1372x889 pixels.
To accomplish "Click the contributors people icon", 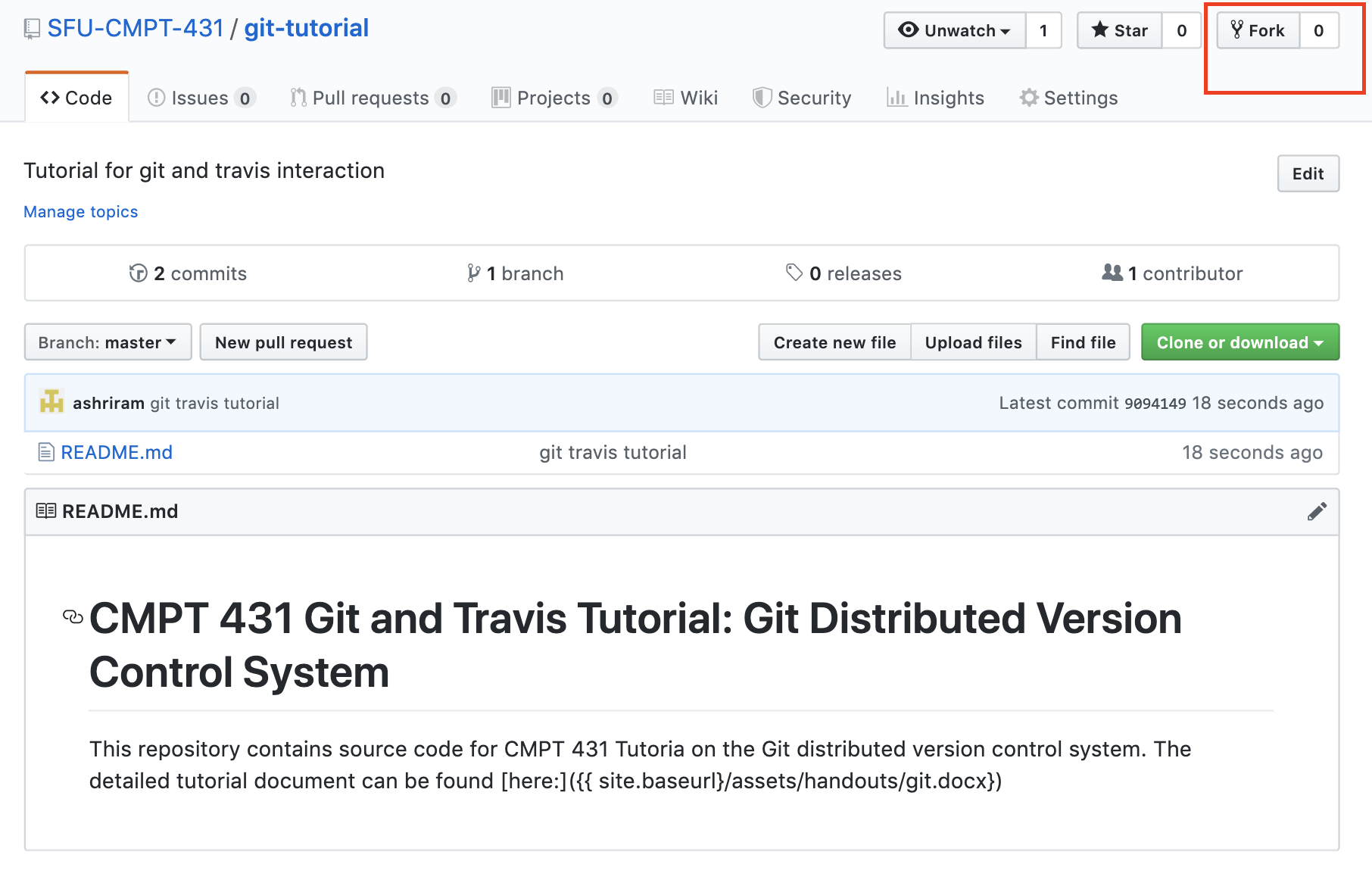I will 1112,273.
